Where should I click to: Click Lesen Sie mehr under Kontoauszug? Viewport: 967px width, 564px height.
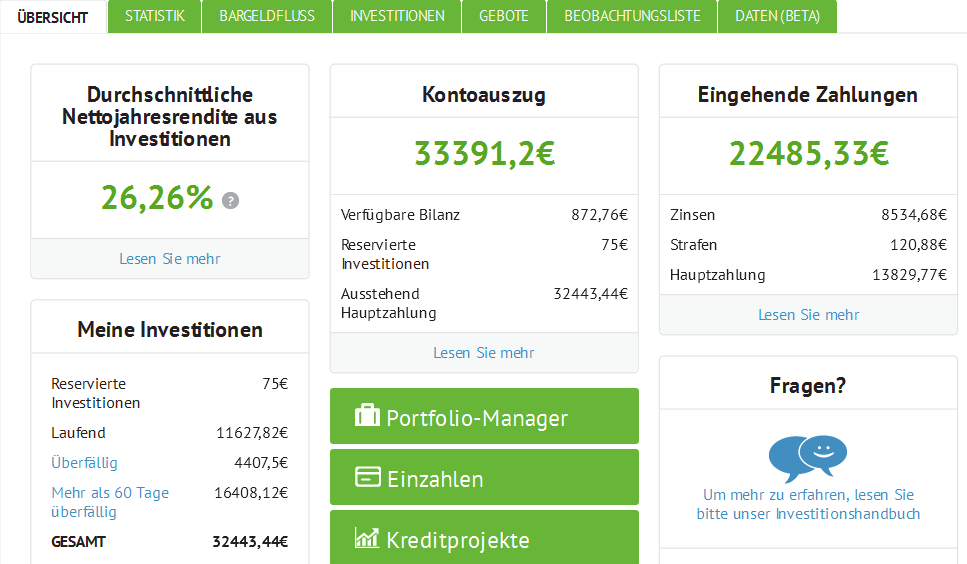coord(484,353)
